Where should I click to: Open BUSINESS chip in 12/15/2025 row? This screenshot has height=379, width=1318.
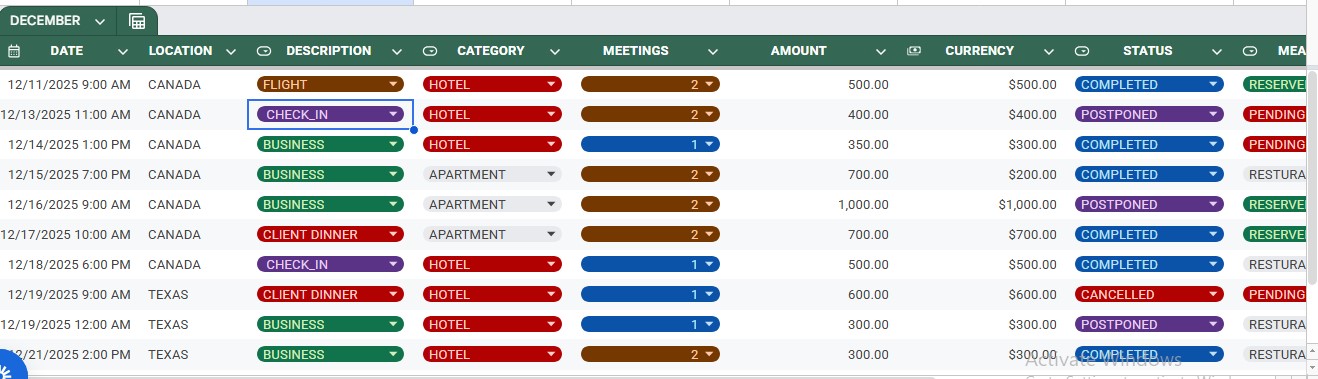394,175
